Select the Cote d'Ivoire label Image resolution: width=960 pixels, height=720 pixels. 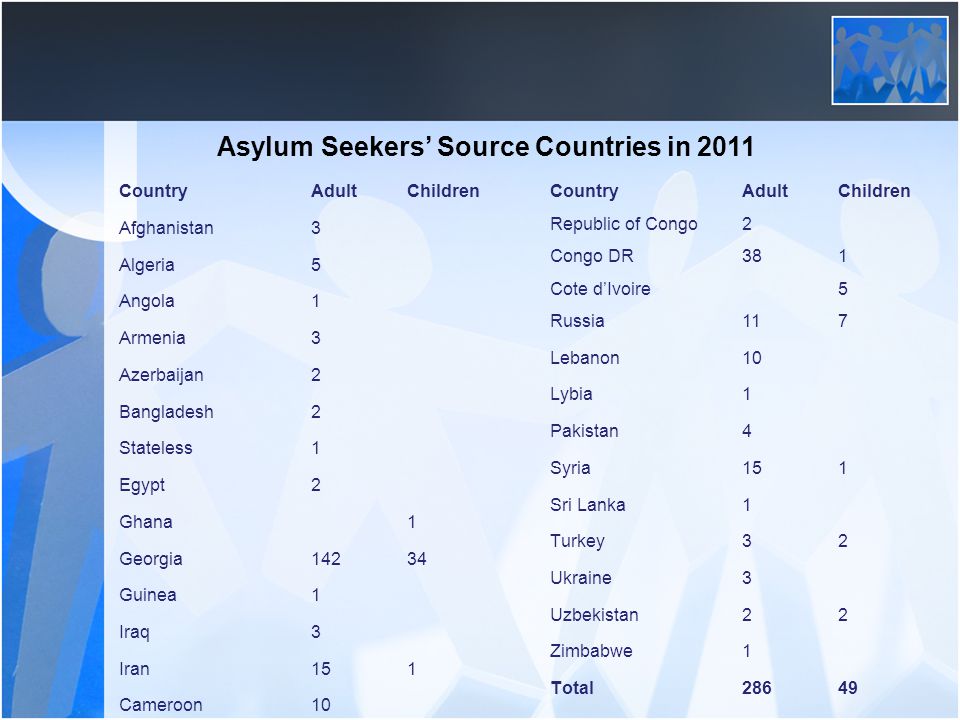[601, 288]
